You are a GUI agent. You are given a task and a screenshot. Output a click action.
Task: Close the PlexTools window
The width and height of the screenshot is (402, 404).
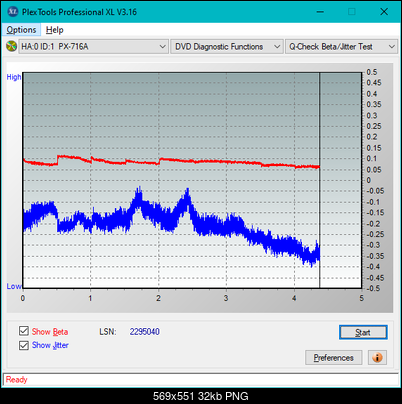click(384, 12)
